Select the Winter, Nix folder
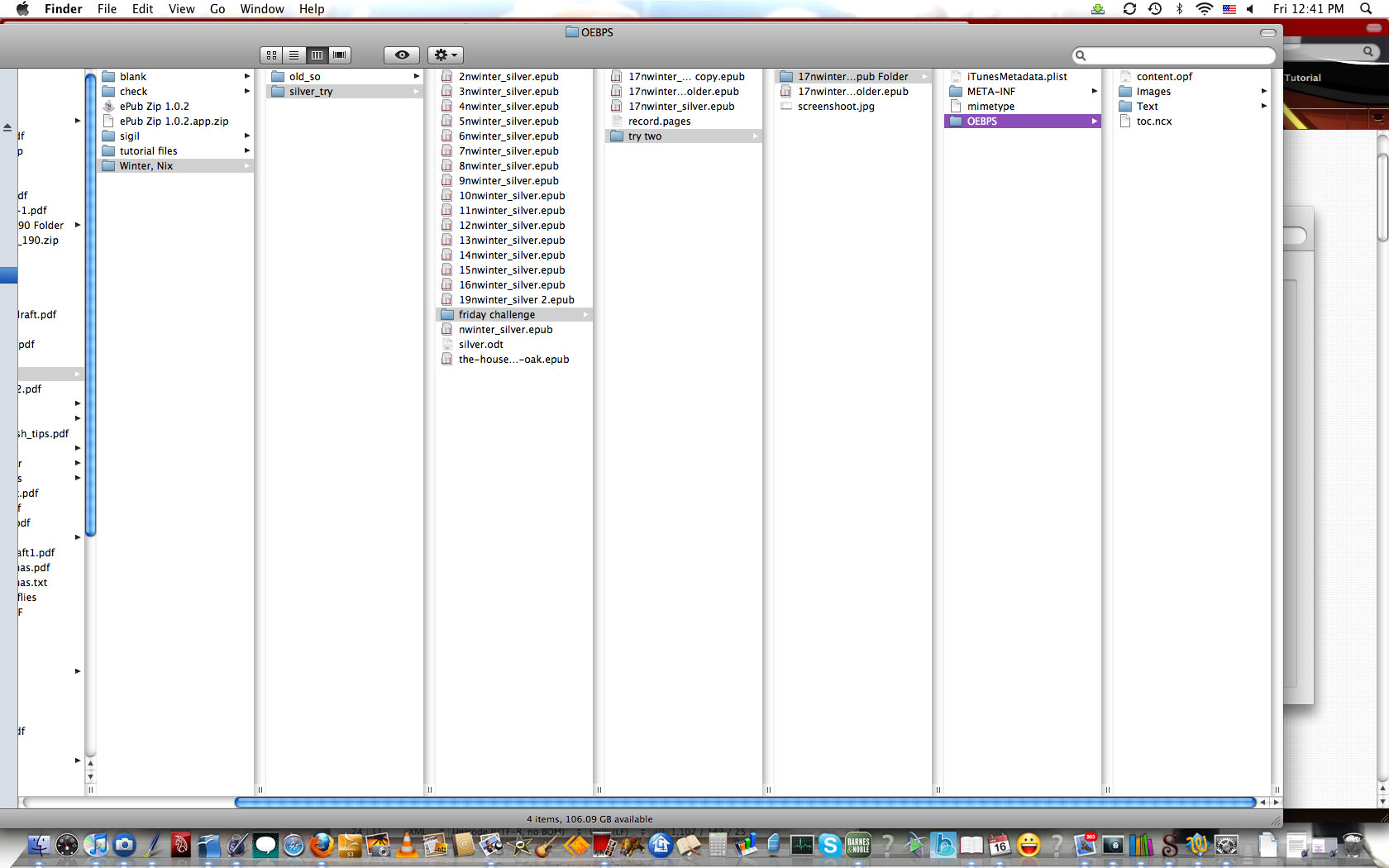The width and height of the screenshot is (1389, 868). click(x=175, y=165)
